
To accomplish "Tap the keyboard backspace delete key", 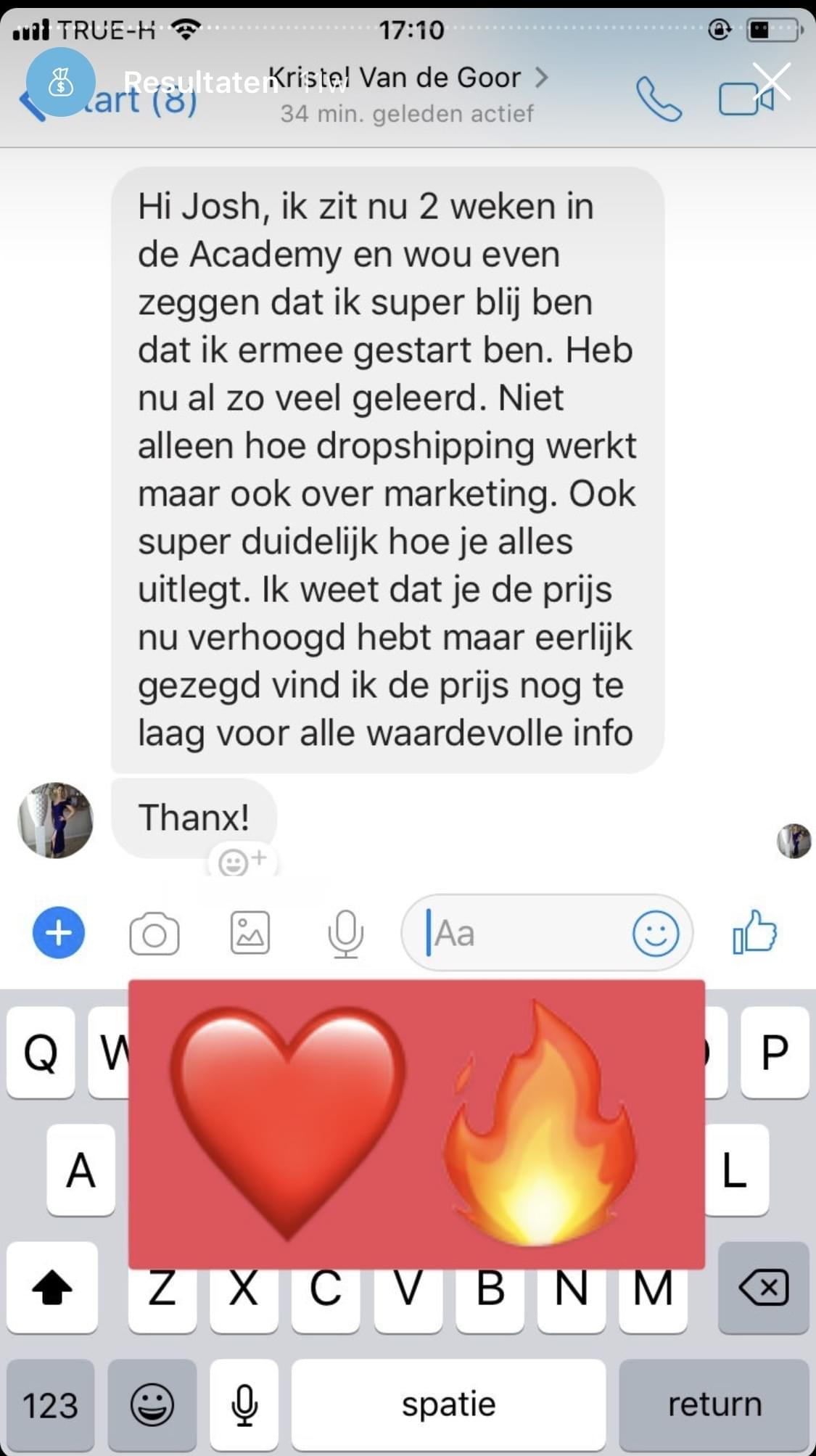I will point(763,1288).
